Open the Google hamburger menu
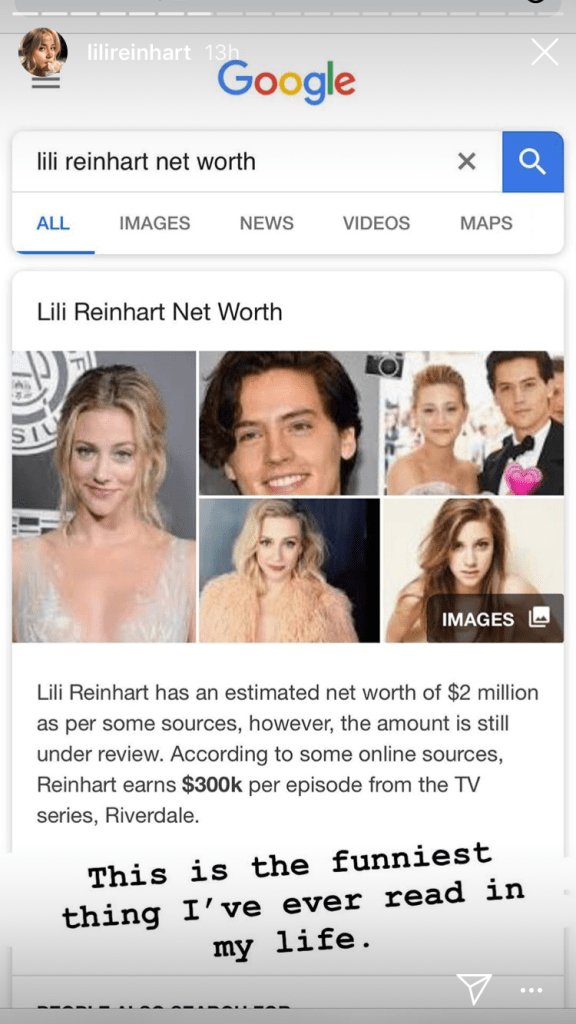Viewport: 576px width, 1024px height. click(46, 83)
